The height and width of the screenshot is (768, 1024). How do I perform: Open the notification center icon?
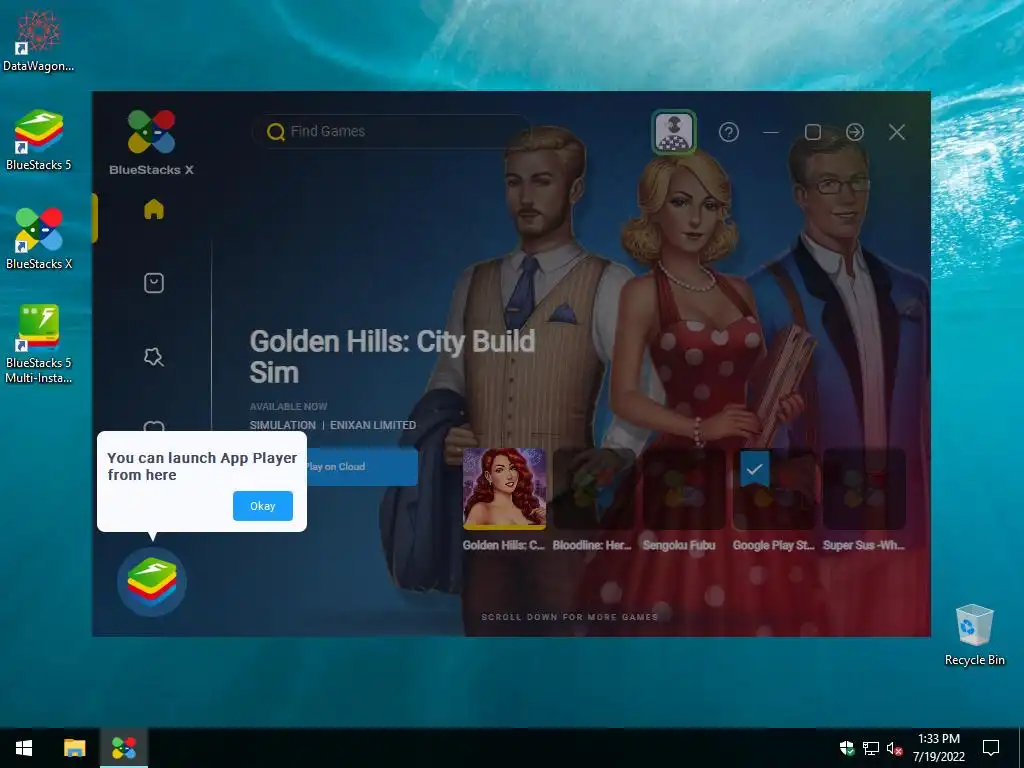tap(991, 748)
